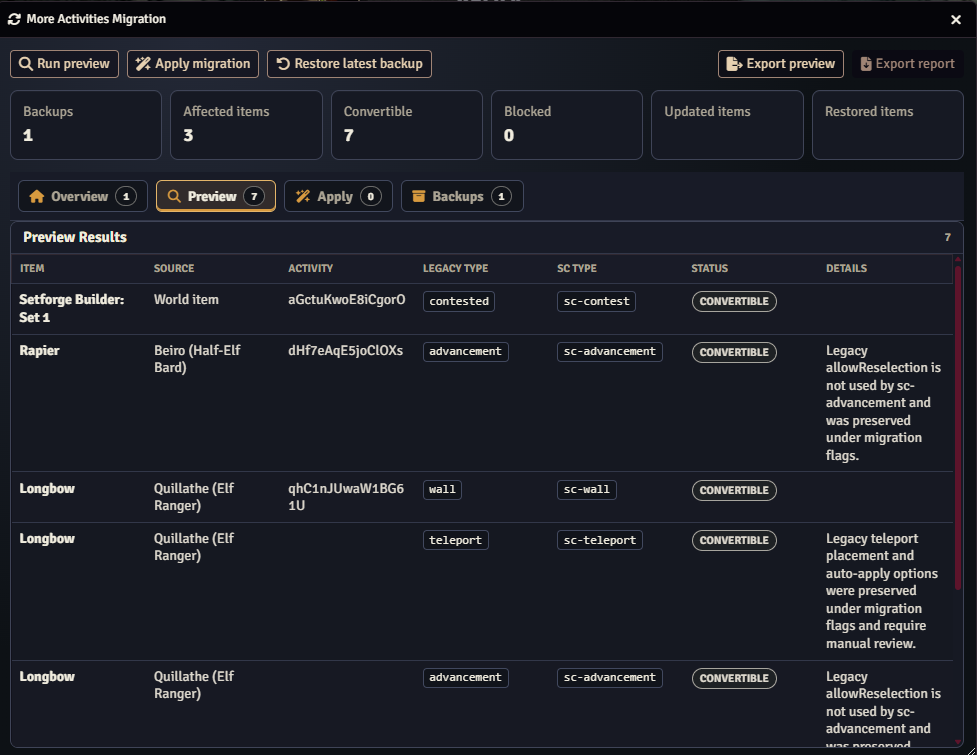Image resolution: width=977 pixels, height=755 pixels.
Task: Click the wall legacy type tag
Action: click(442, 490)
